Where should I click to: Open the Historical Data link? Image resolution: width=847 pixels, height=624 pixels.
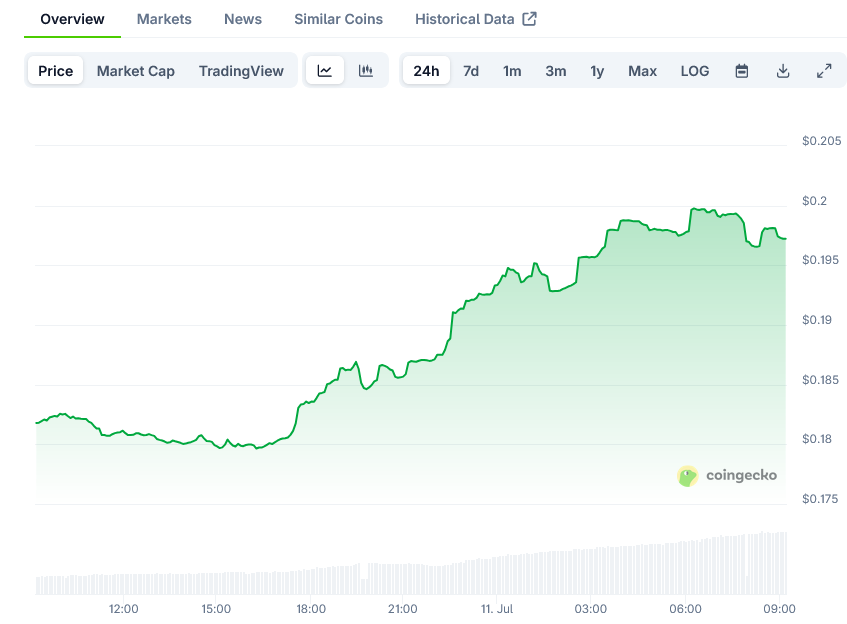point(465,19)
